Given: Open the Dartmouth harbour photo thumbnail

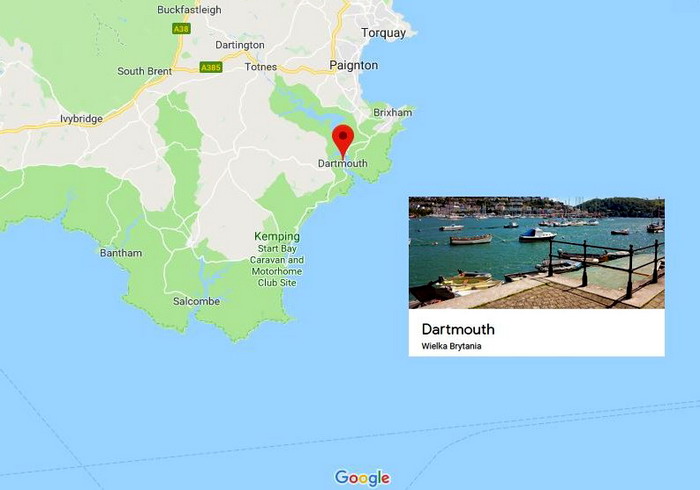Looking at the screenshot, I should (537, 253).
